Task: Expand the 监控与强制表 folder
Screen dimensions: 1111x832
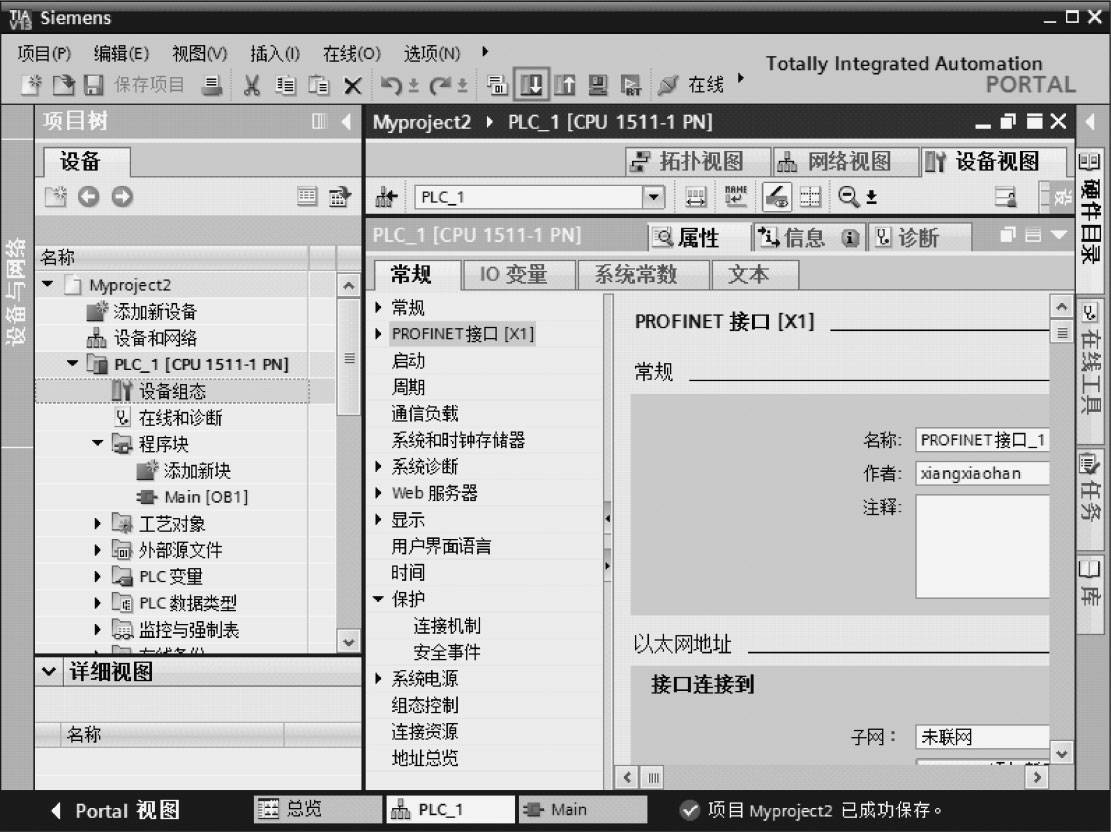Action: click(98, 629)
